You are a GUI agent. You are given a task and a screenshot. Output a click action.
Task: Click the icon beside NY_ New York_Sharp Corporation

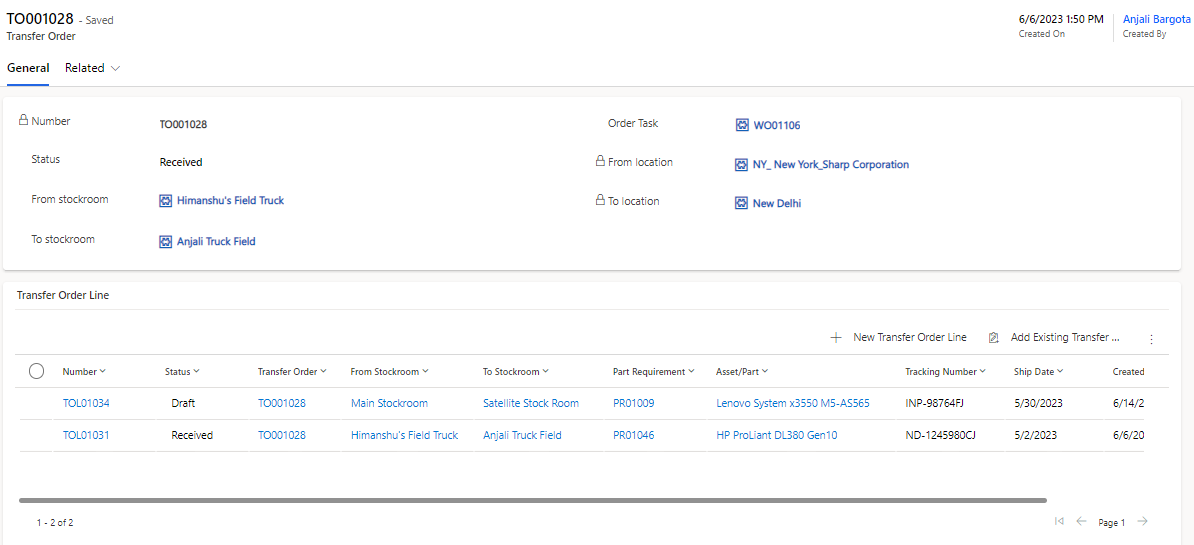742,164
